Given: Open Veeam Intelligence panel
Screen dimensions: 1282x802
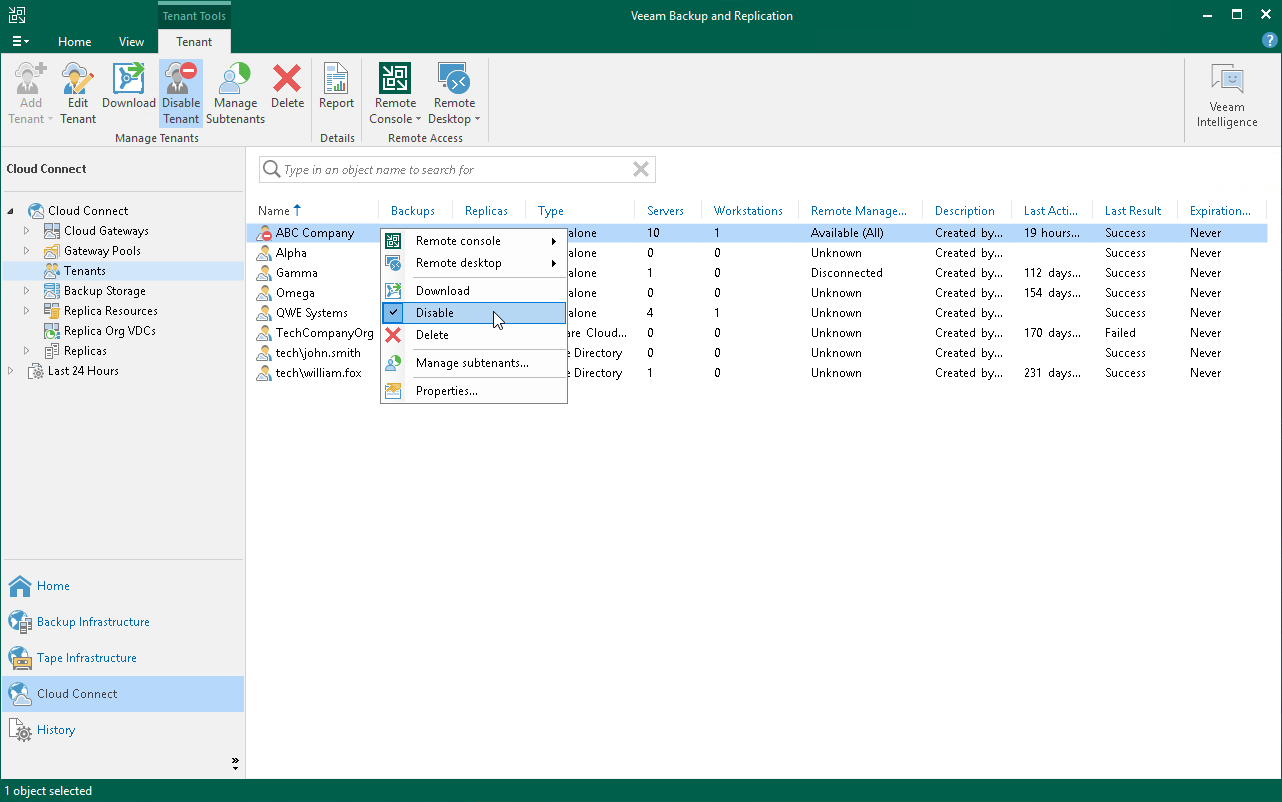Looking at the screenshot, I should (1227, 96).
